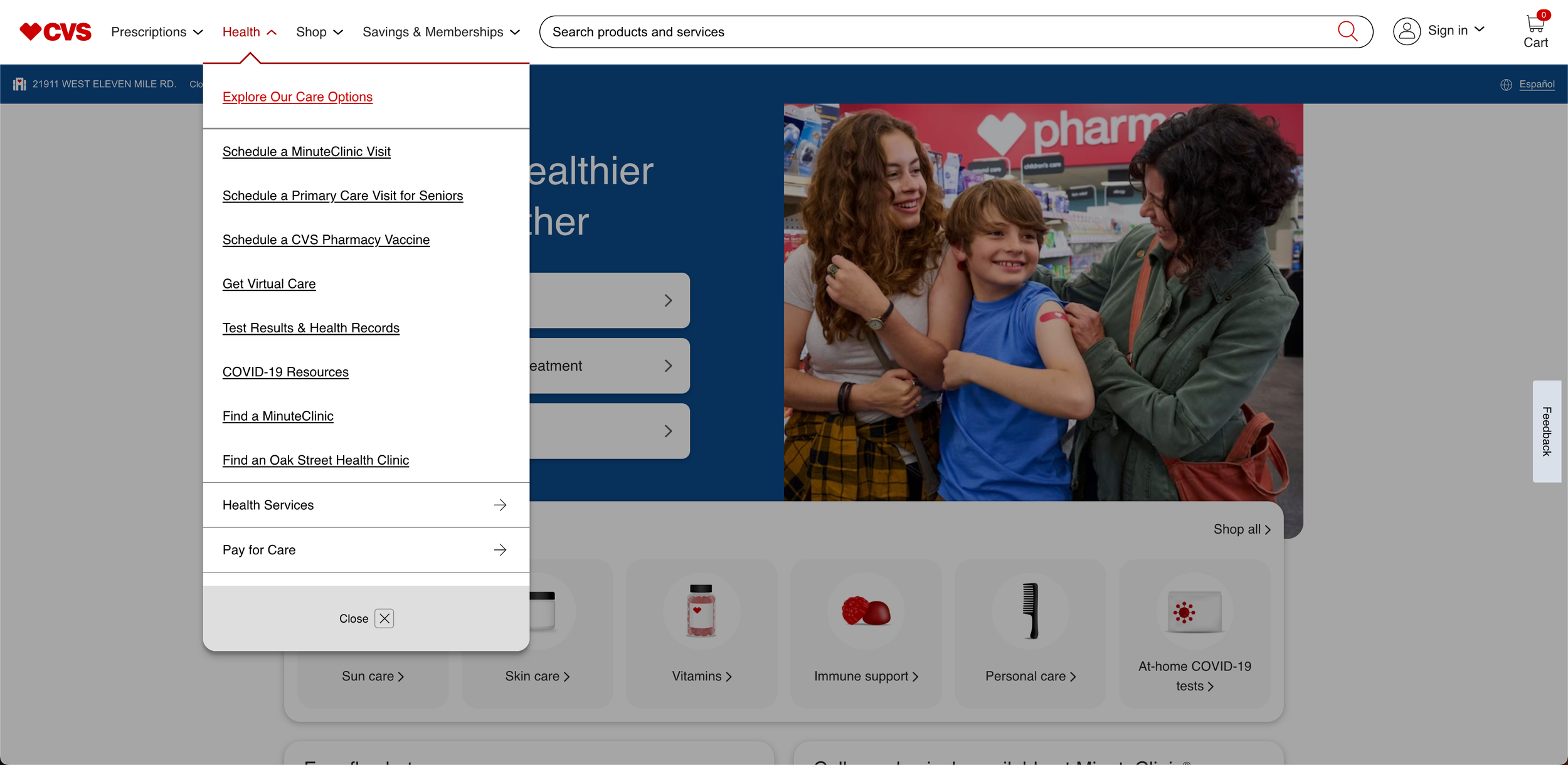Click the chevron on the treatment hero card

pyautogui.click(x=668, y=366)
